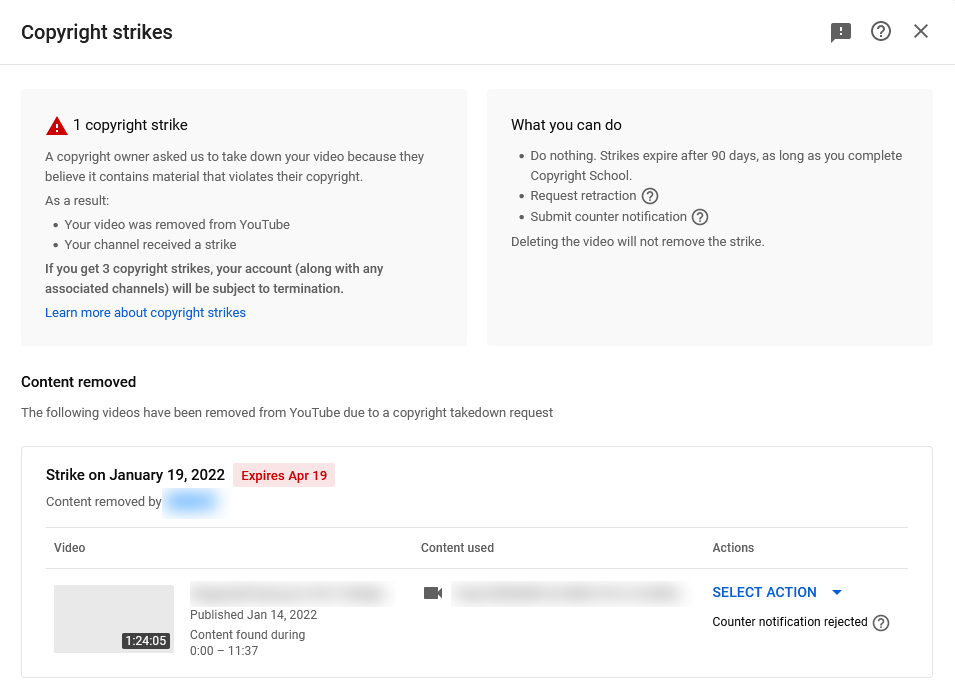Click the red warning triangle icon
The width and height of the screenshot is (955, 689).
[57, 126]
